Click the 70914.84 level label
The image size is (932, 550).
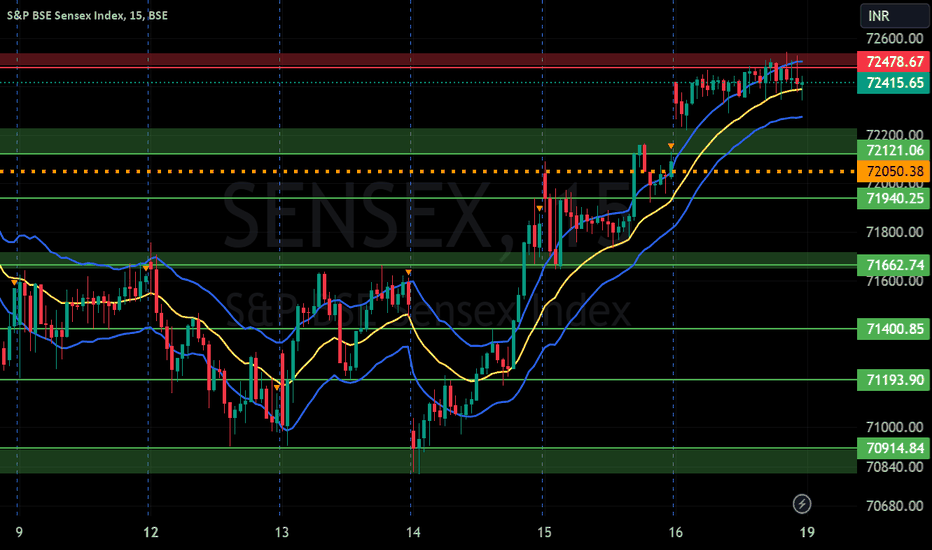click(893, 448)
